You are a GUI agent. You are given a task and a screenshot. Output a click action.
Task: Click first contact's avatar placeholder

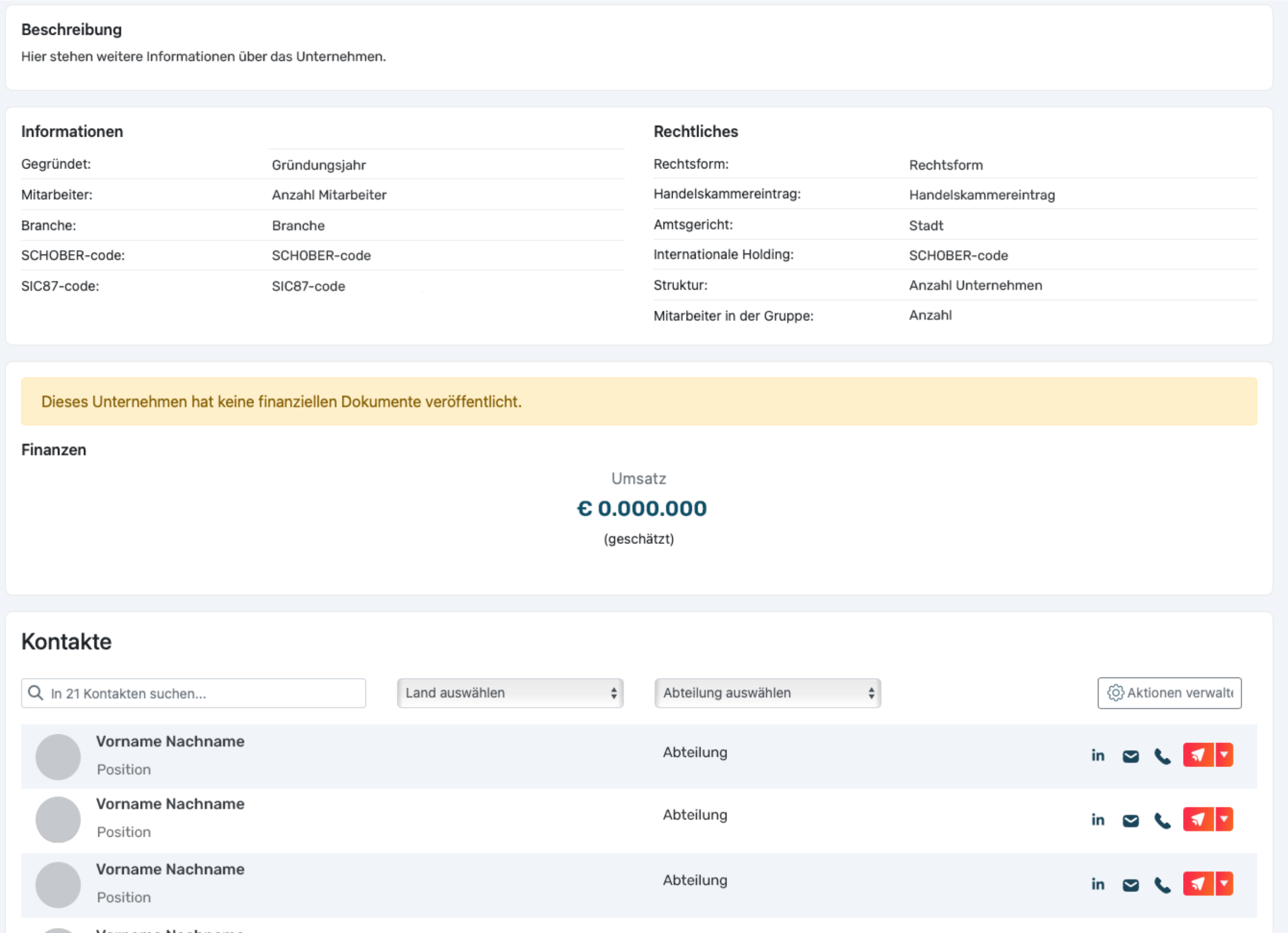click(x=58, y=757)
